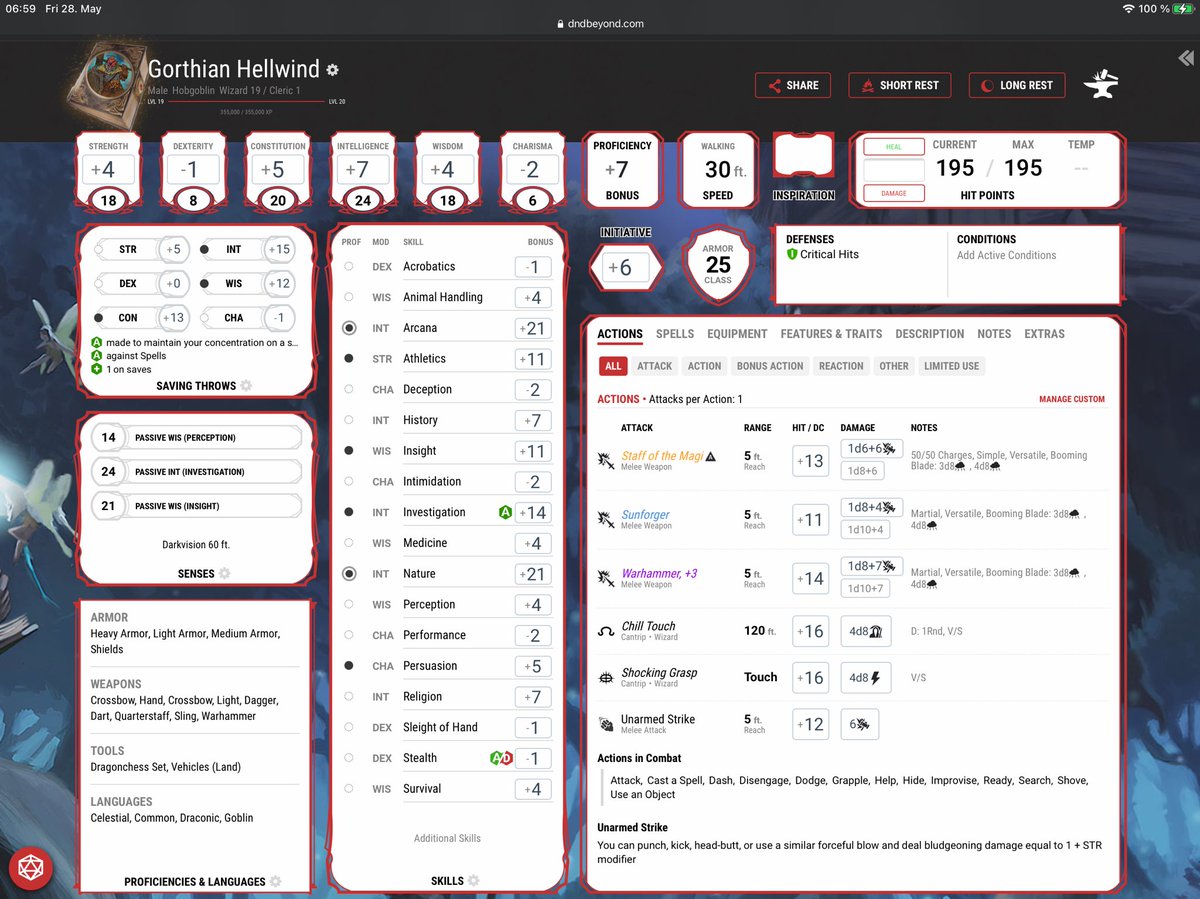This screenshot has width=1200, height=899.
Task: Click Investigation advantage A badge
Action: click(x=505, y=512)
